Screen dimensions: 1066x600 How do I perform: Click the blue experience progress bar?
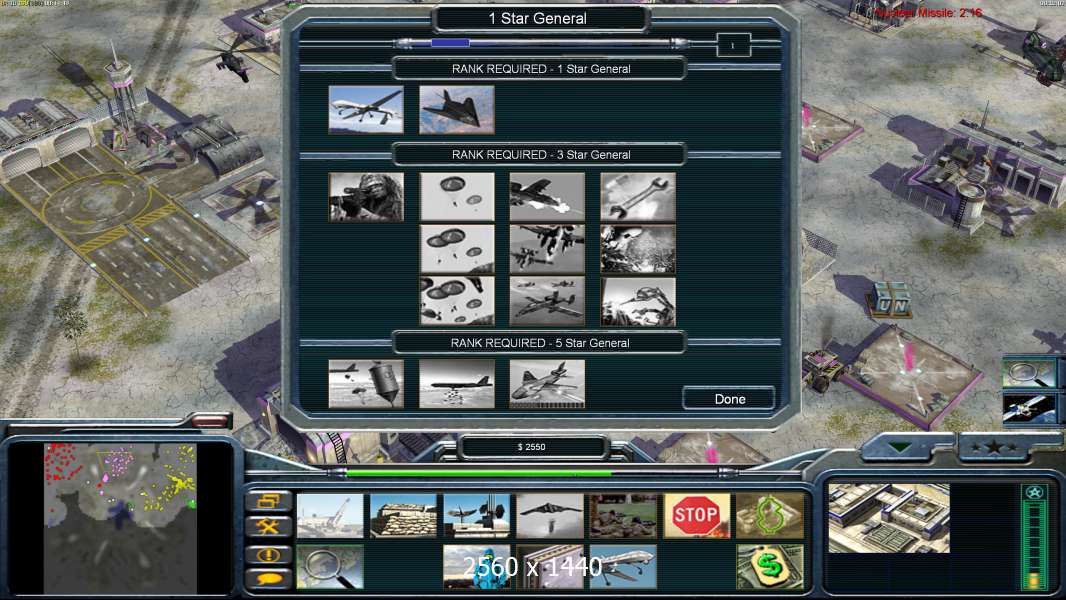click(450, 43)
